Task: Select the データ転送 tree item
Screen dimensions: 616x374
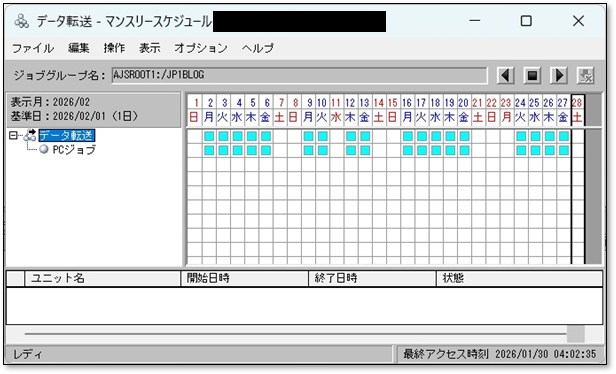Action: [66, 136]
